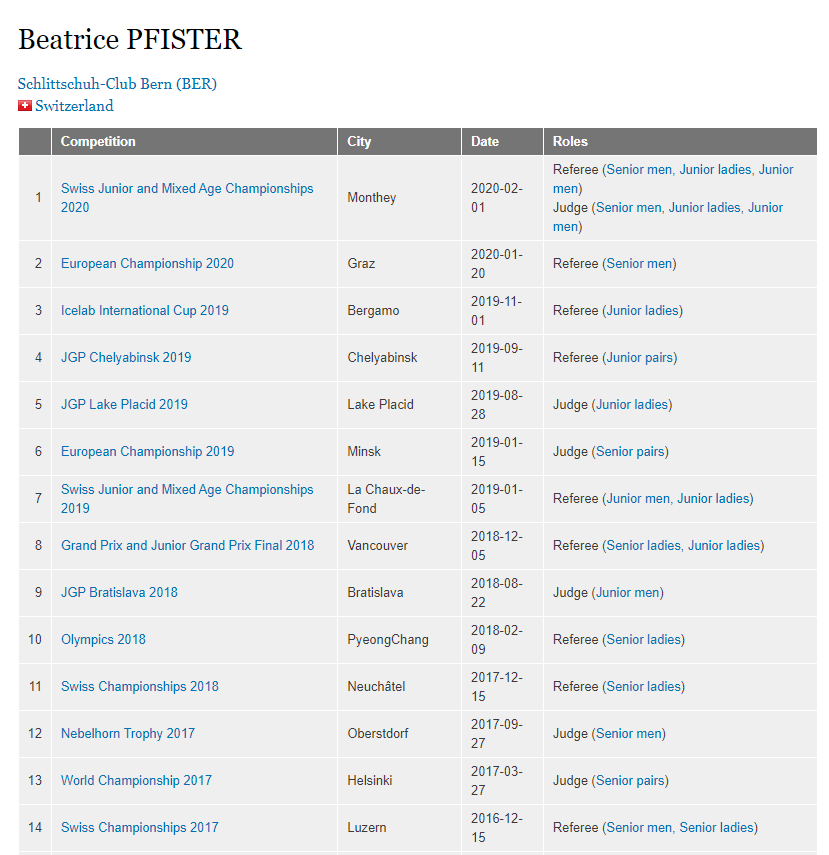Open Grand Prix and Junior Grand Prix Final 2018
This screenshot has width=829, height=855.
pos(187,546)
